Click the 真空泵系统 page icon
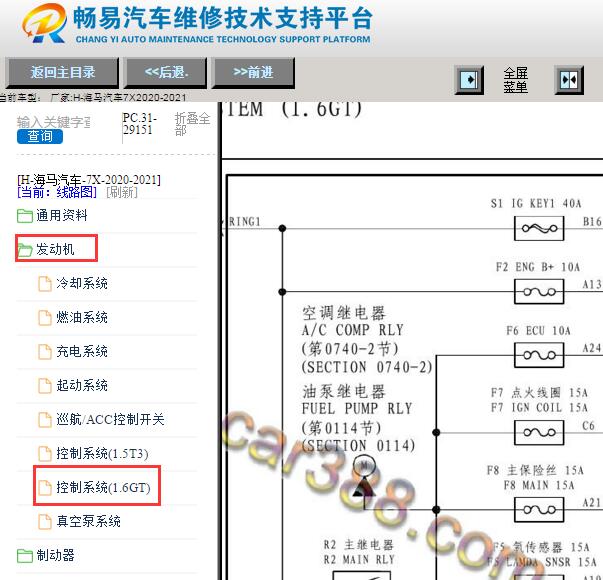603x580 pixels. pyautogui.click(x=45, y=522)
